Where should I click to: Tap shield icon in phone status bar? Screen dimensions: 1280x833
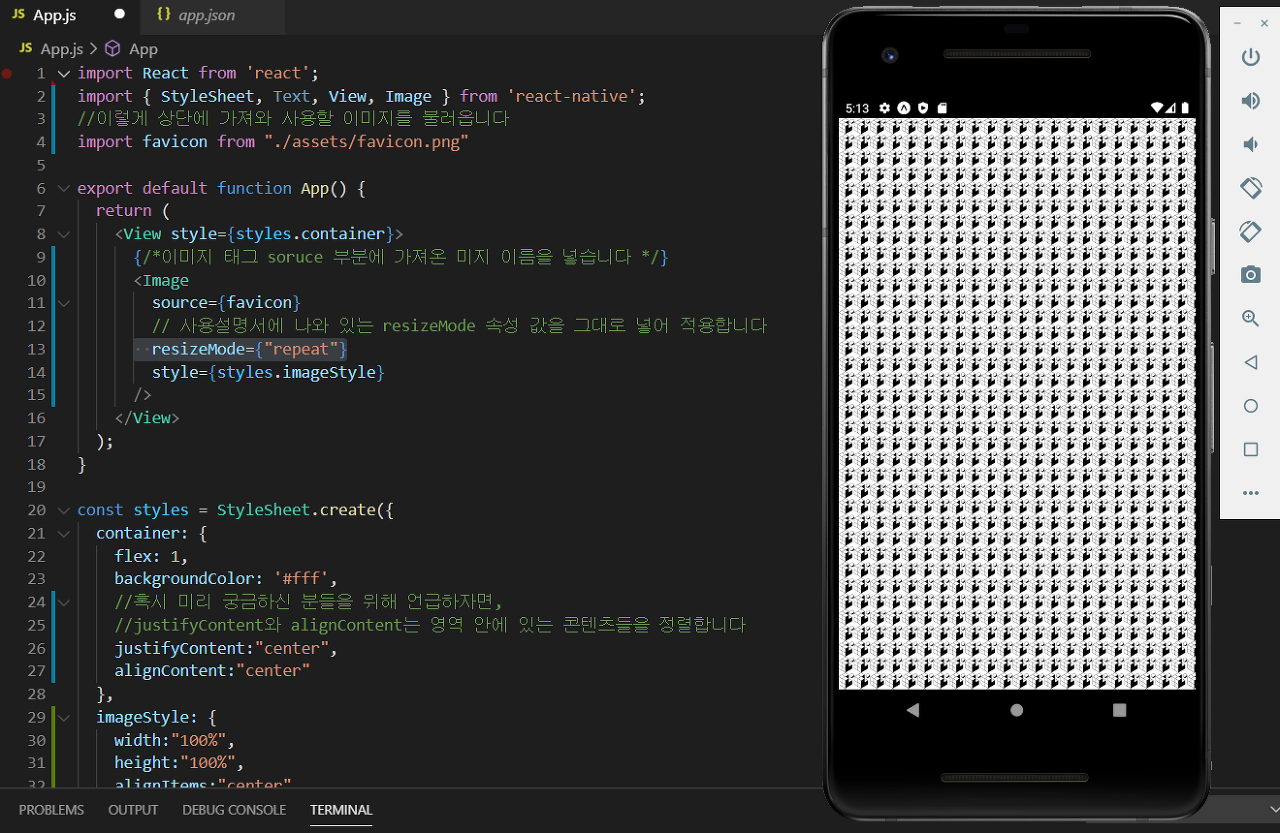pyautogui.click(x=922, y=107)
